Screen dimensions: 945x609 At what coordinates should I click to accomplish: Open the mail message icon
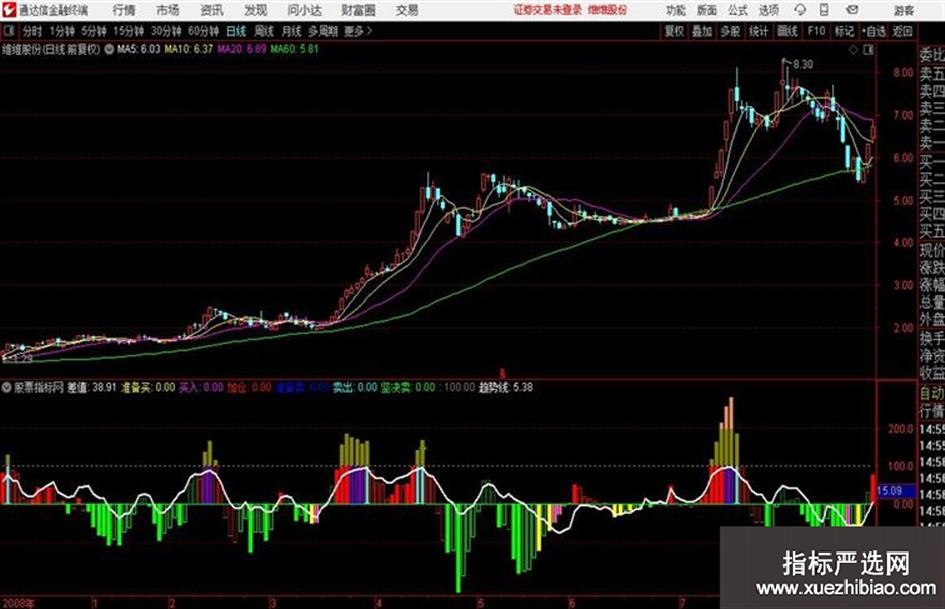852,10
